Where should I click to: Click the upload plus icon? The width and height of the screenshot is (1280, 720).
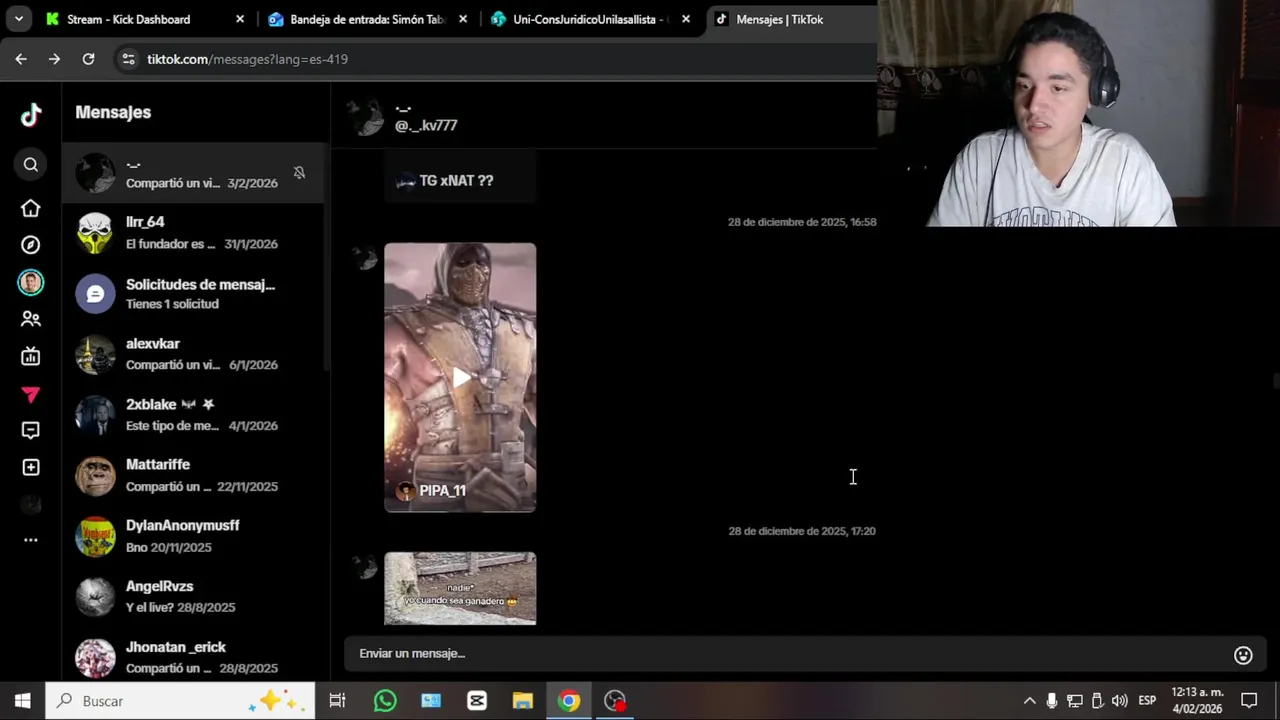(x=31, y=467)
